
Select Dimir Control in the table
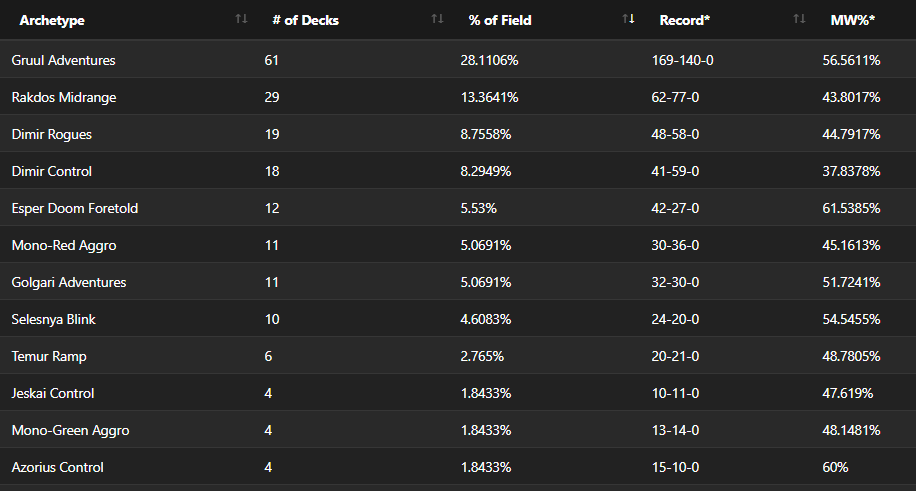pos(52,172)
